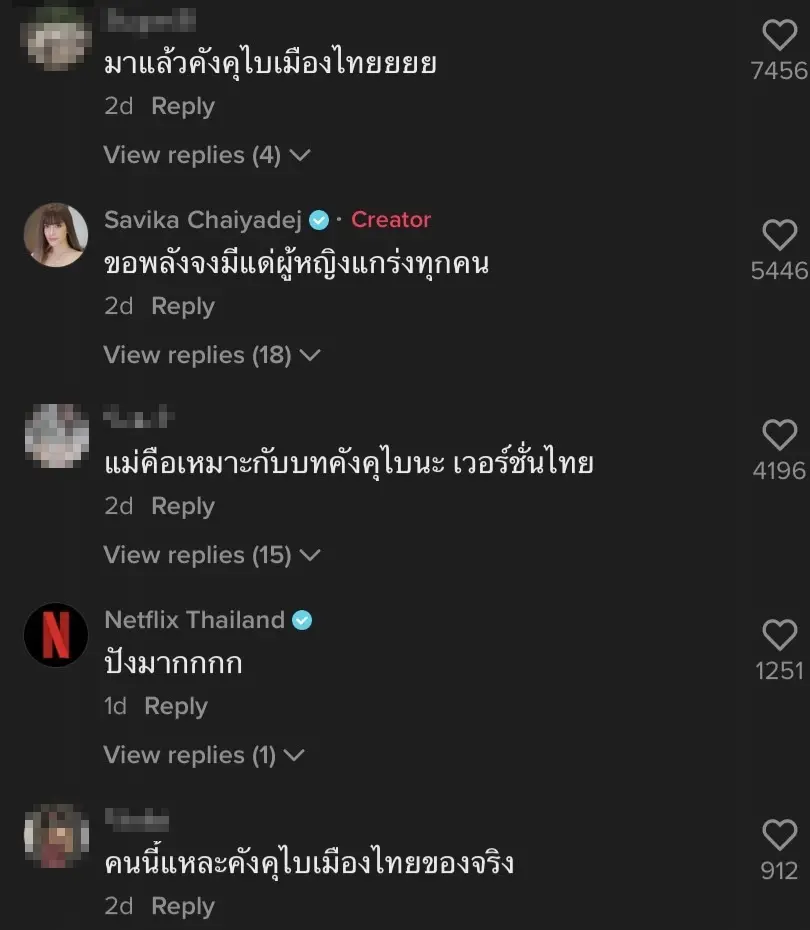The height and width of the screenshot is (930, 810).
Task: Reply to the comment with 4196 likes
Action: coord(183,506)
